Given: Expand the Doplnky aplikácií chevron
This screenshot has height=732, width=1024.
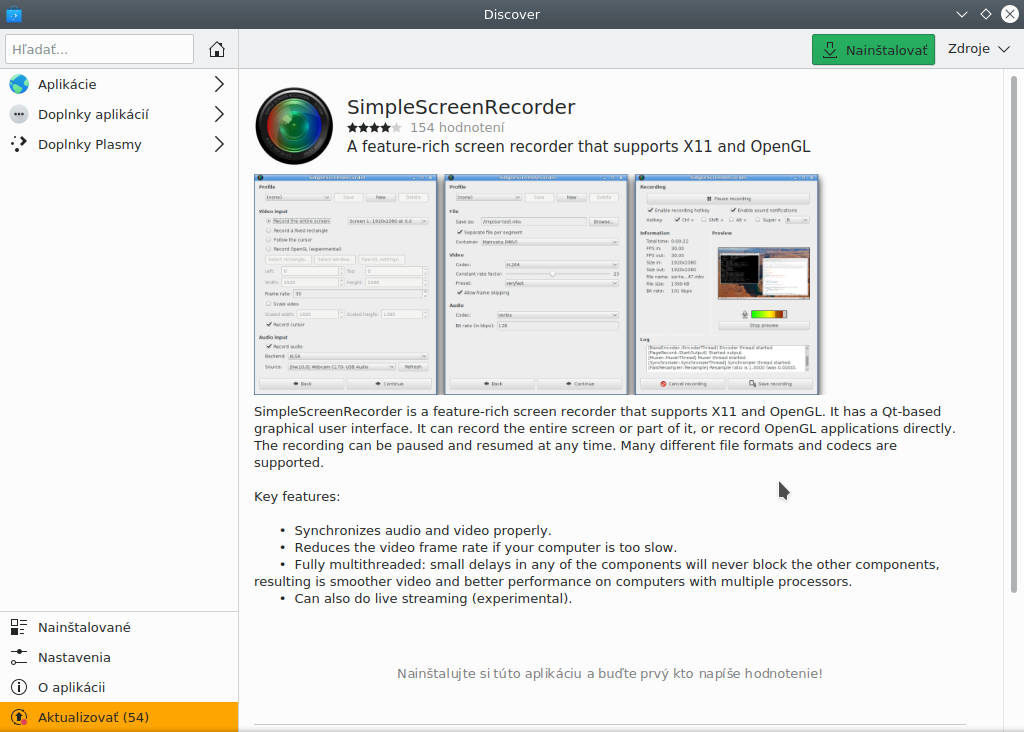Looking at the screenshot, I should [x=219, y=114].
